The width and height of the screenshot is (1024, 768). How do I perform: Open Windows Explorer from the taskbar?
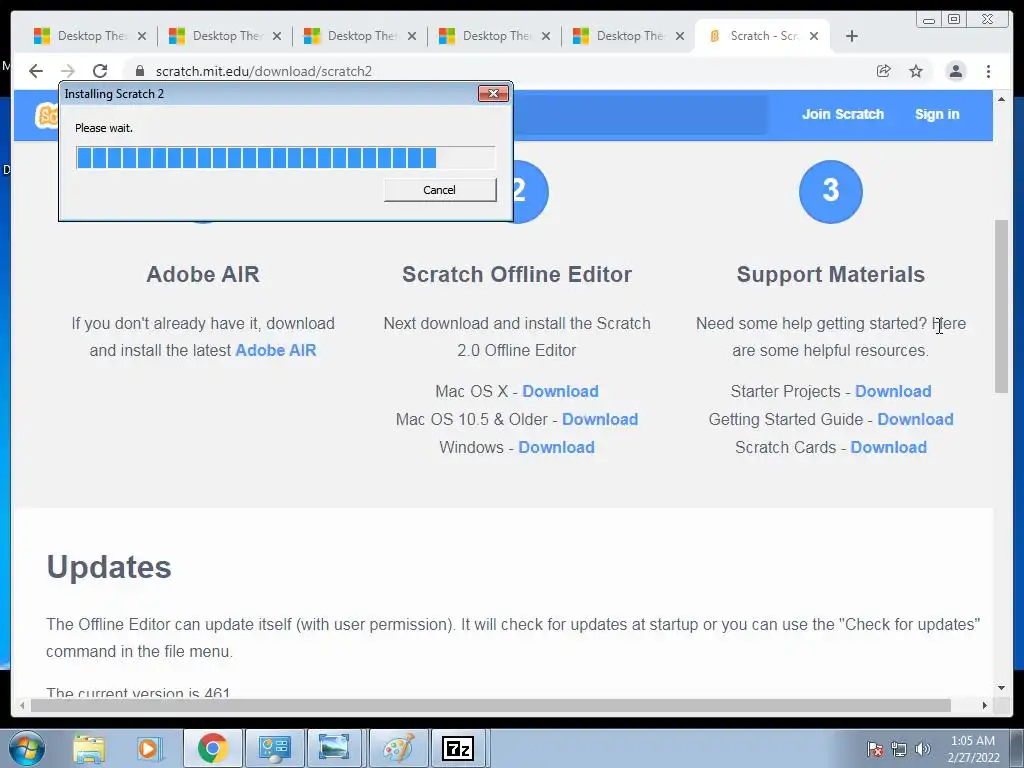(89, 748)
